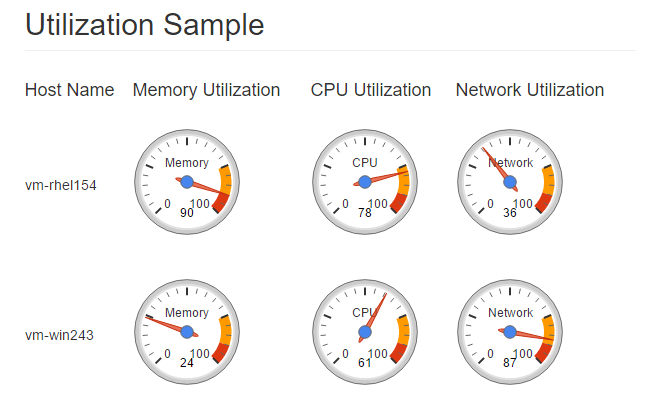Click the 90 reading on Memory gauge
The width and height of the screenshot is (650, 404).
coord(186,213)
